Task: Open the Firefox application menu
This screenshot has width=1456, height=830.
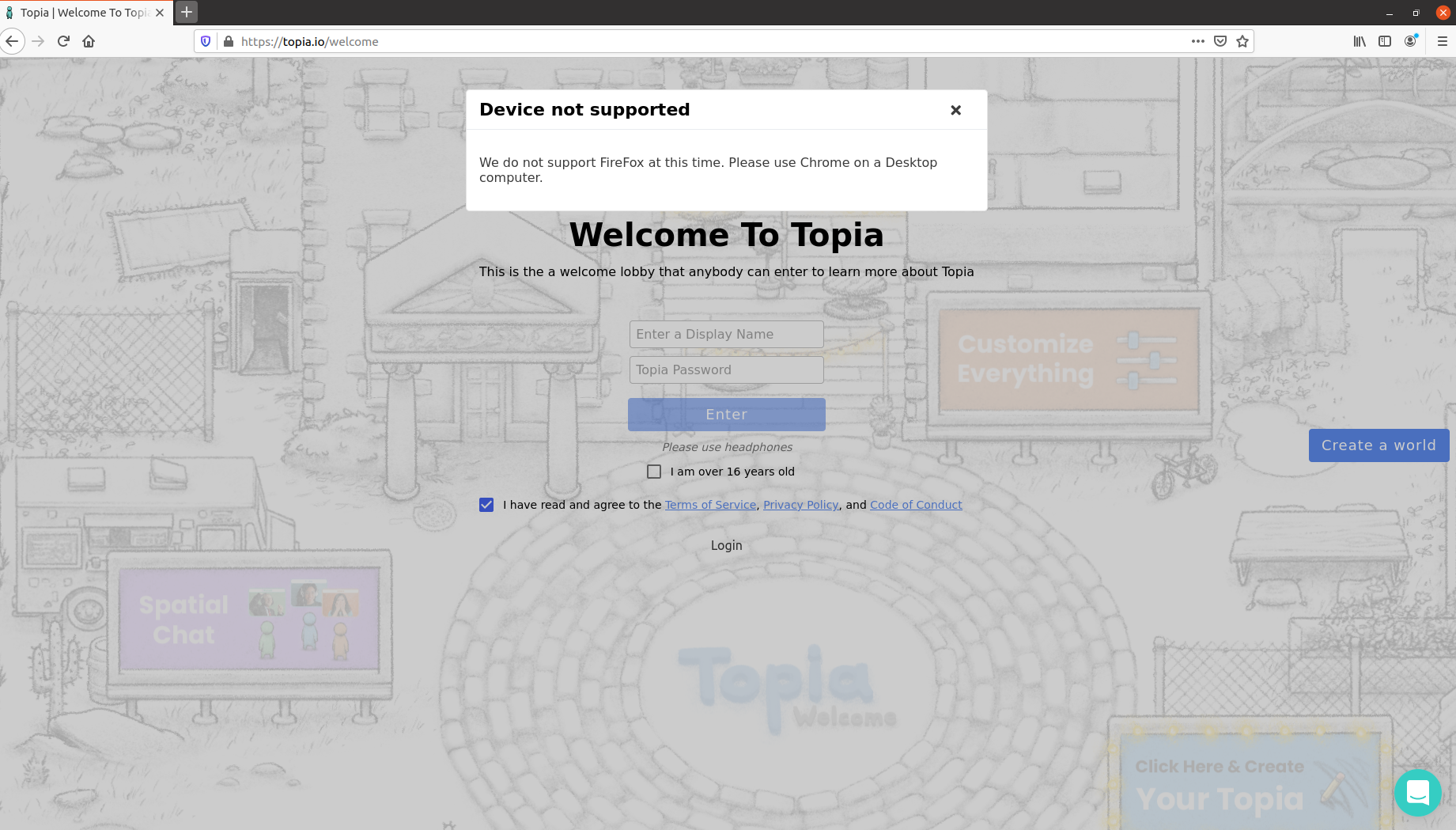Action: pyautogui.click(x=1441, y=41)
